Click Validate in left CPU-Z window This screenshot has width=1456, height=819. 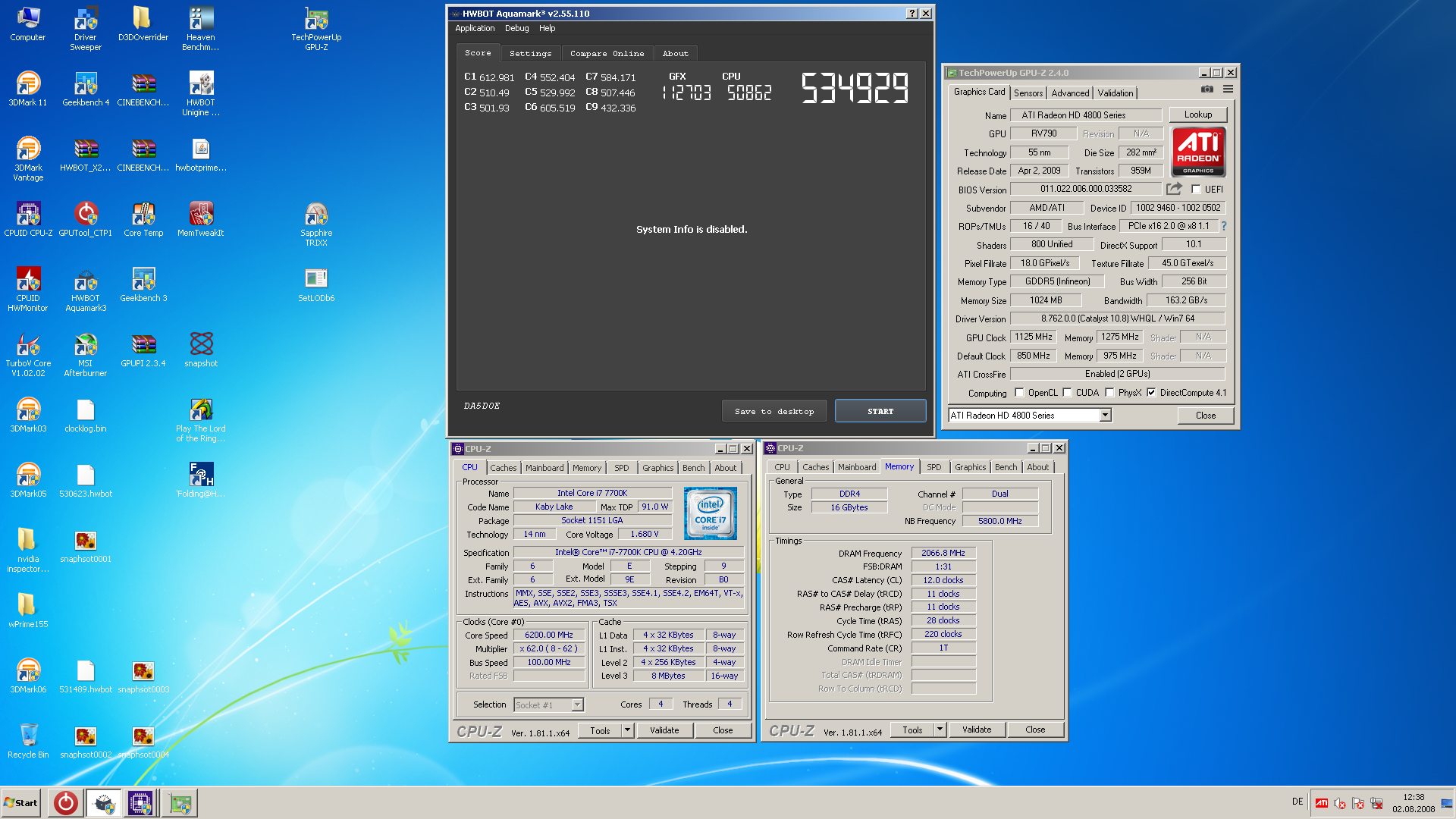point(664,730)
